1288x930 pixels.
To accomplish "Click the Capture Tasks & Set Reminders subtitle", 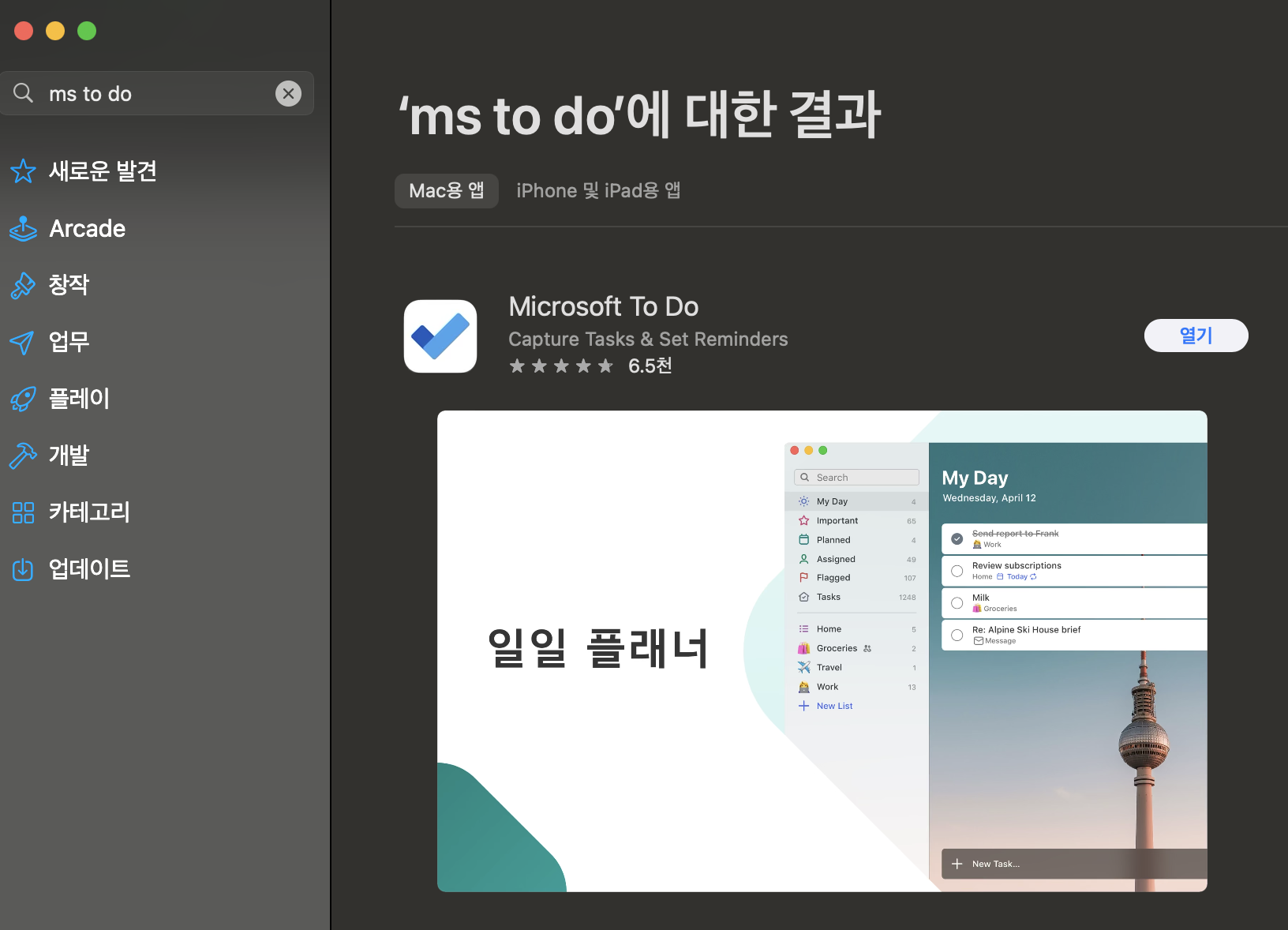I will 648,339.
